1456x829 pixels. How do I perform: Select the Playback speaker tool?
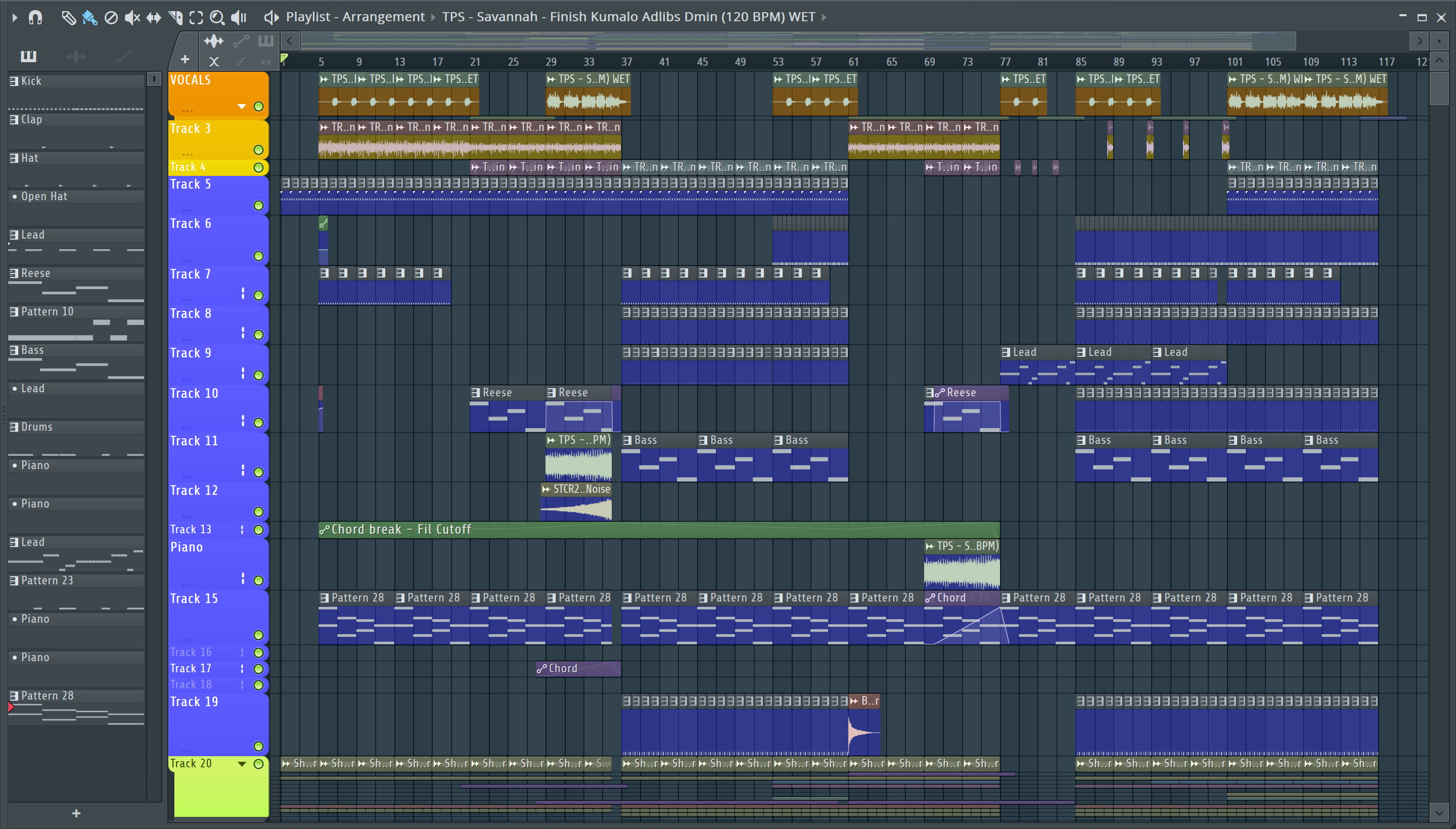(x=239, y=18)
